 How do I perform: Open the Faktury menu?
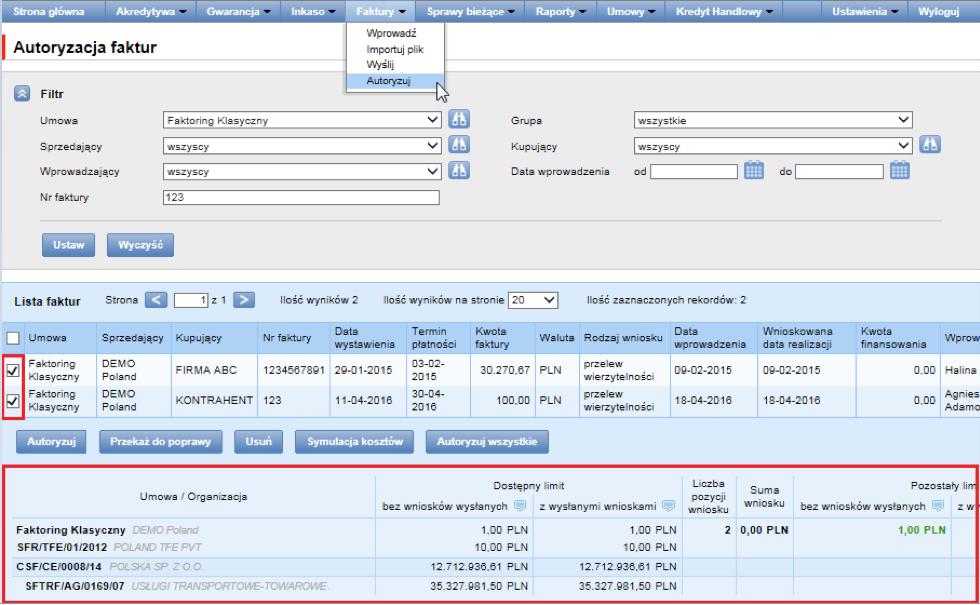[381, 11]
